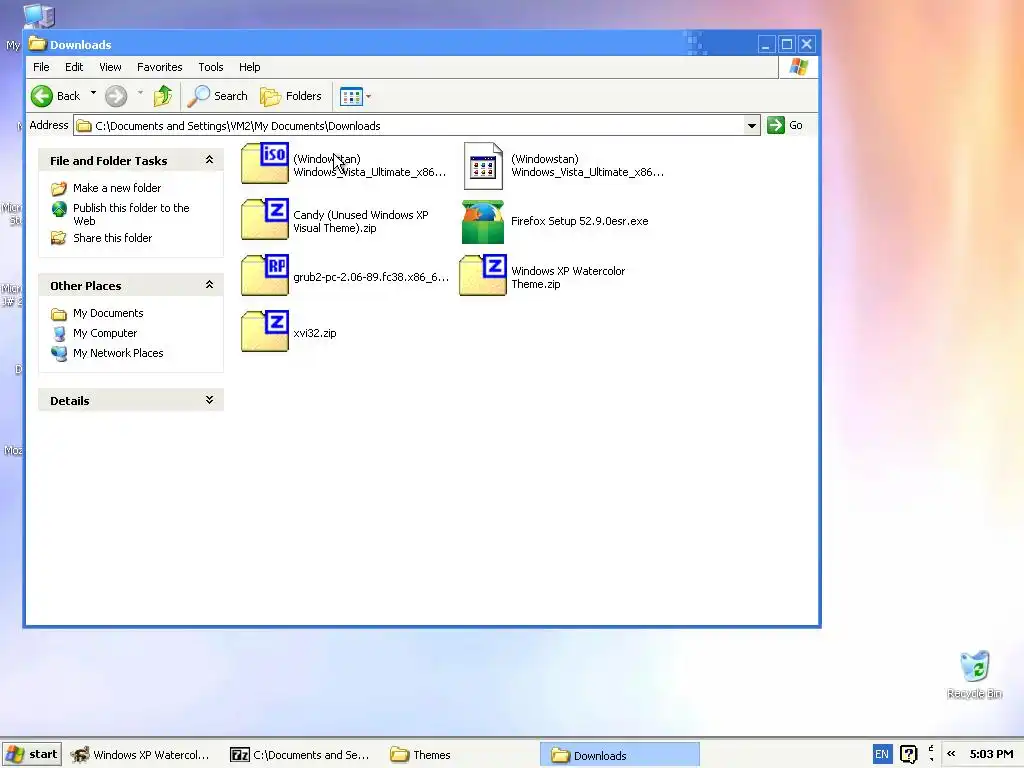Click the Make a new folder icon
Viewport: 1024px width, 768px height.
click(59, 189)
